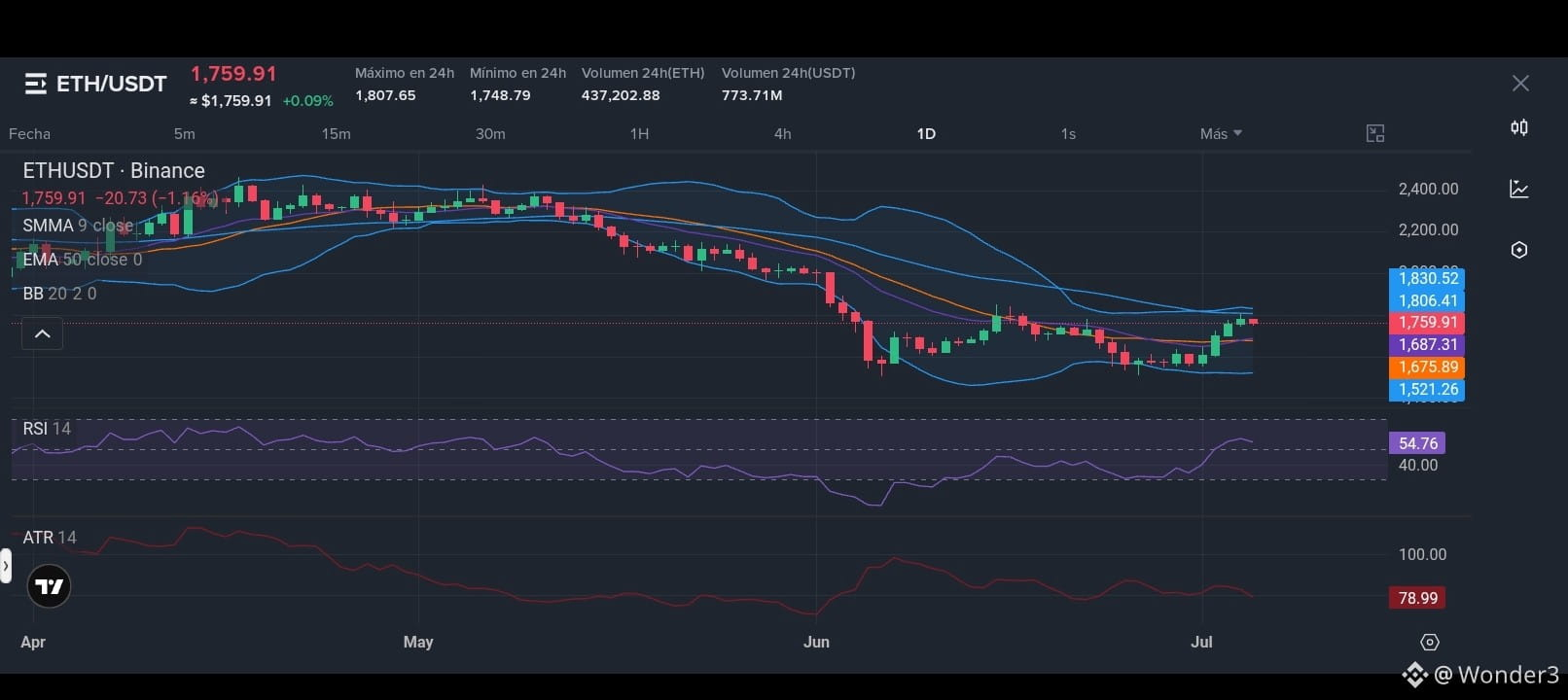Open the time axis settings icon
Screen dimensions: 1568x700
[x=1429, y=642]
